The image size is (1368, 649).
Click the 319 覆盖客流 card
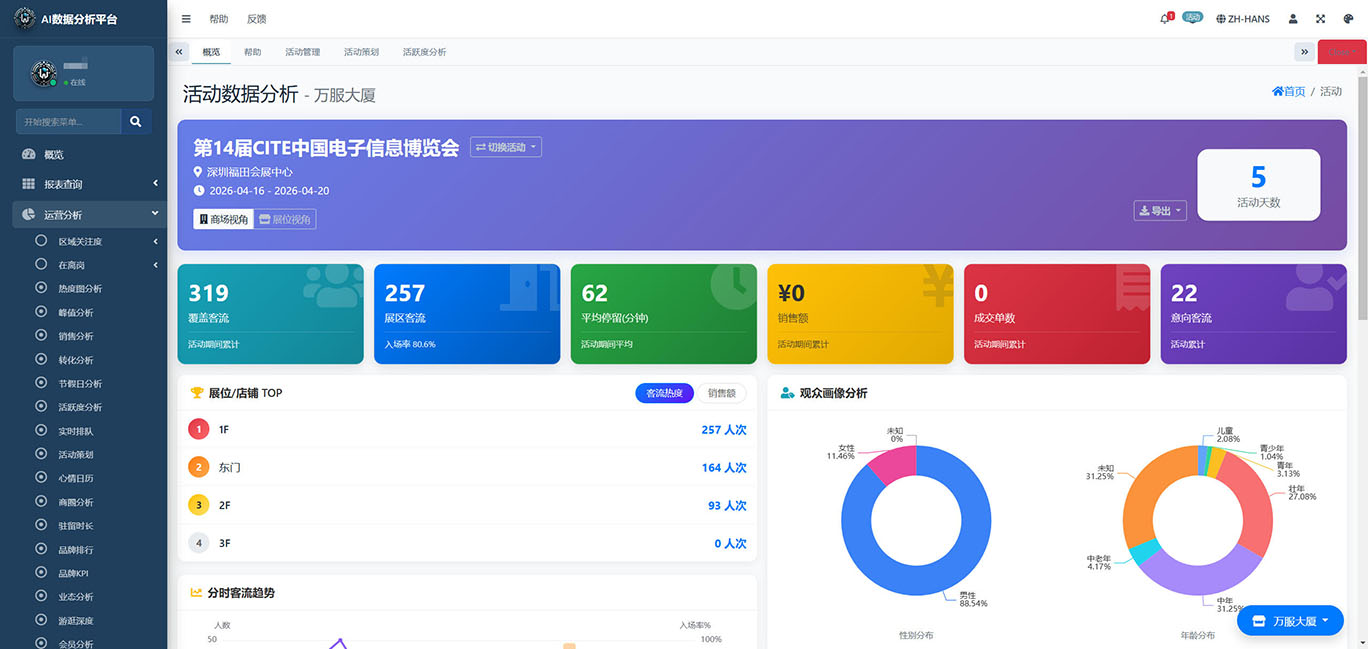pyautogui.click(x=270, y=313)
